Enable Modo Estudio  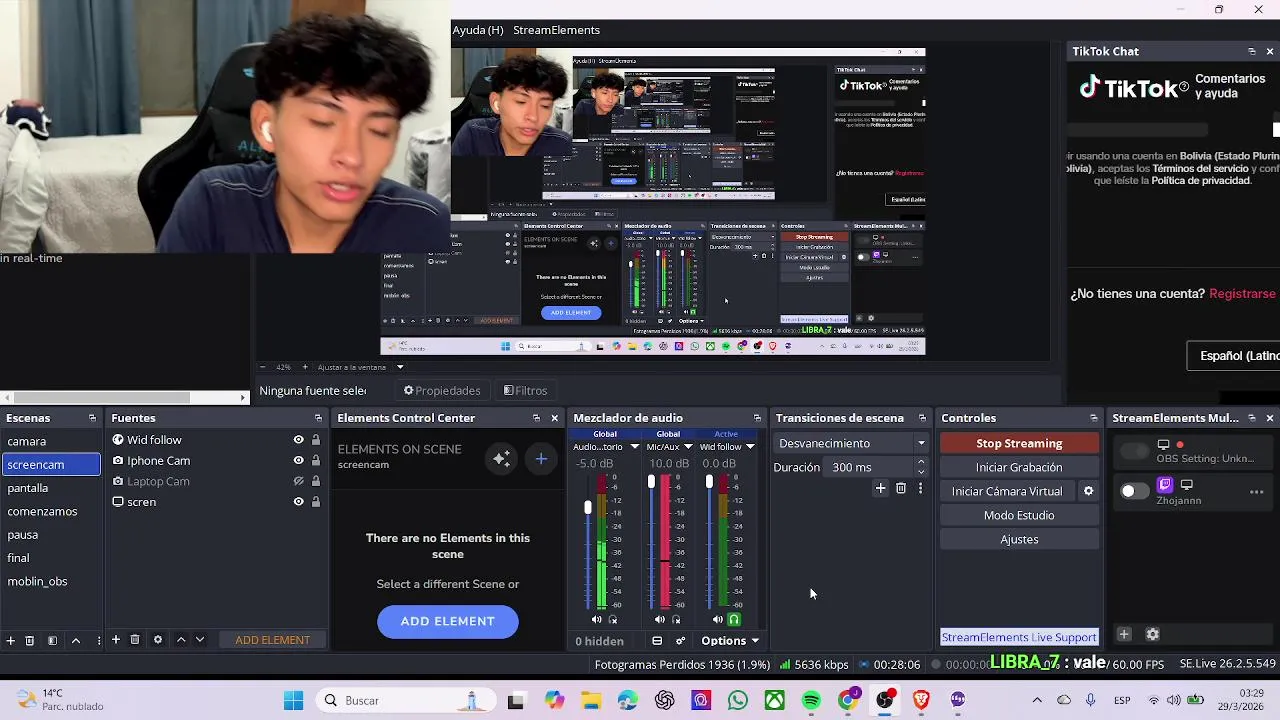pyautogui.click(x=1019, y=515)
